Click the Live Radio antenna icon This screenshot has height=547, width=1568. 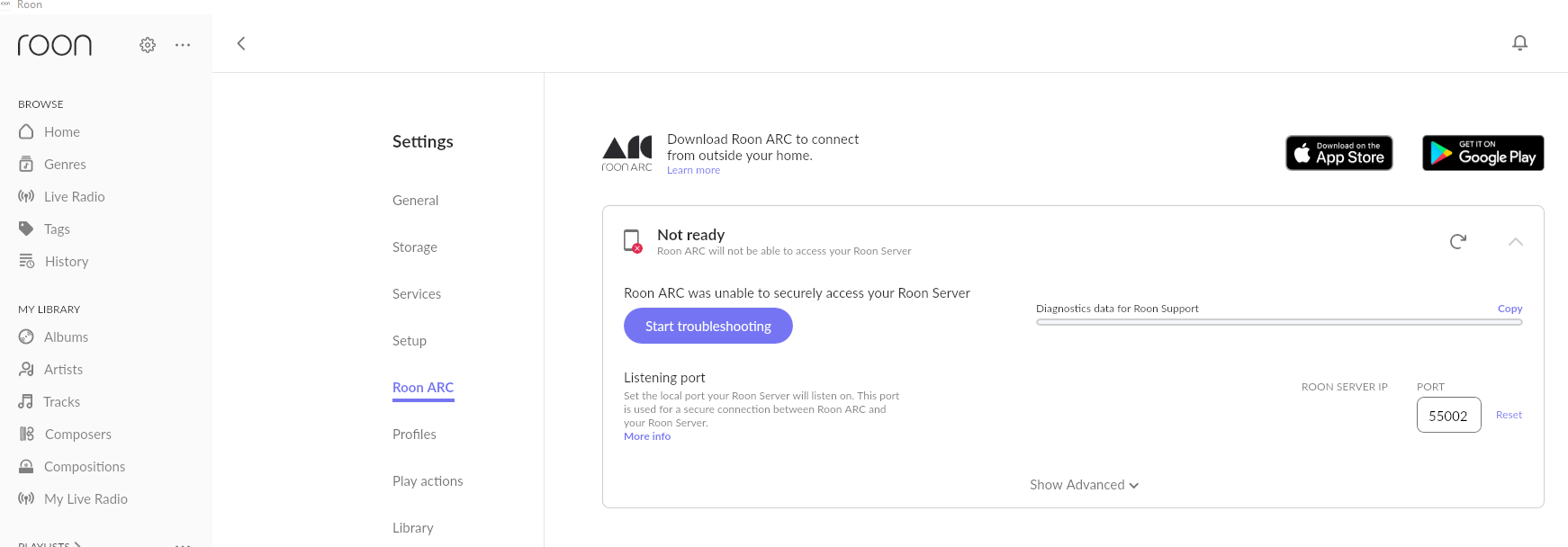pyautogui.click(x=27, y=196)
